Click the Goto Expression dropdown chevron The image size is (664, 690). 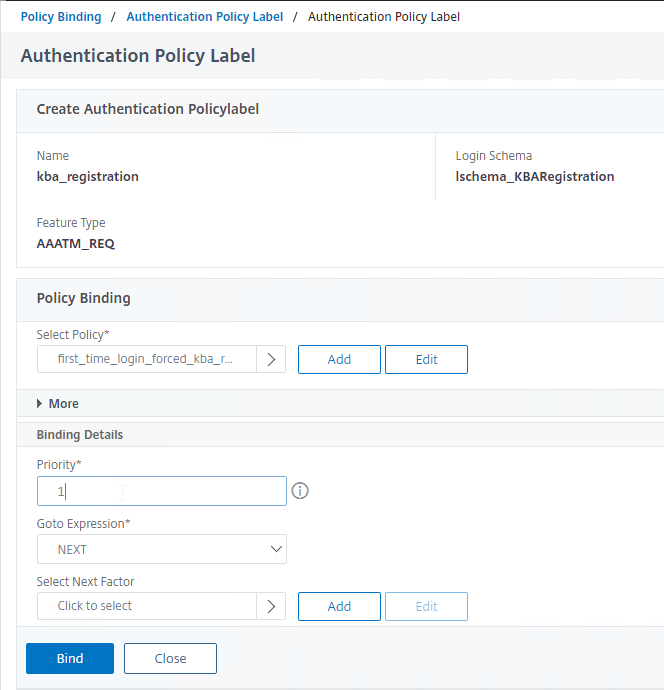[x=276, y=549]
